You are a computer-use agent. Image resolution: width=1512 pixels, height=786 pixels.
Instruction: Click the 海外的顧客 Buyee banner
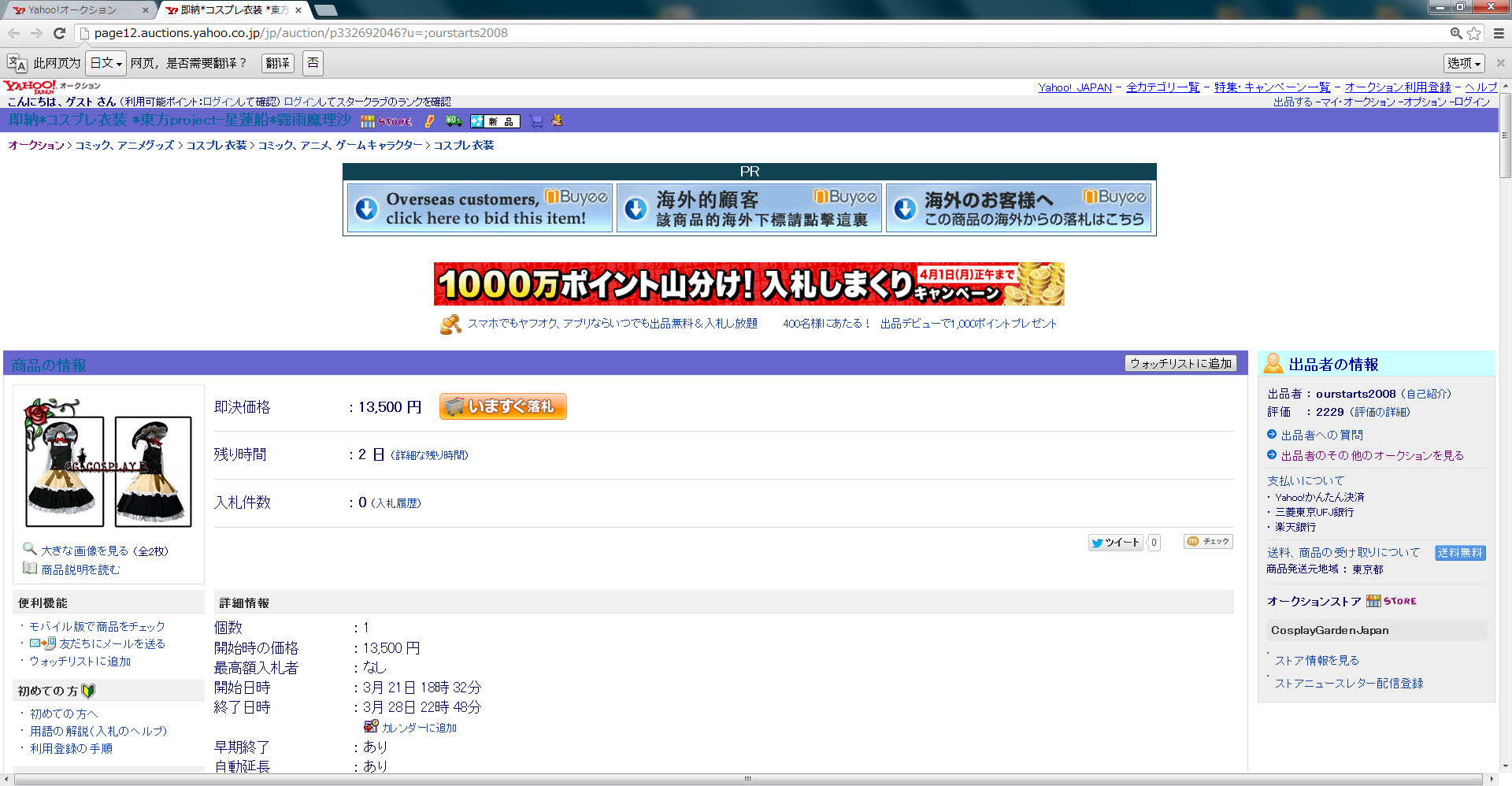point(749,208)
